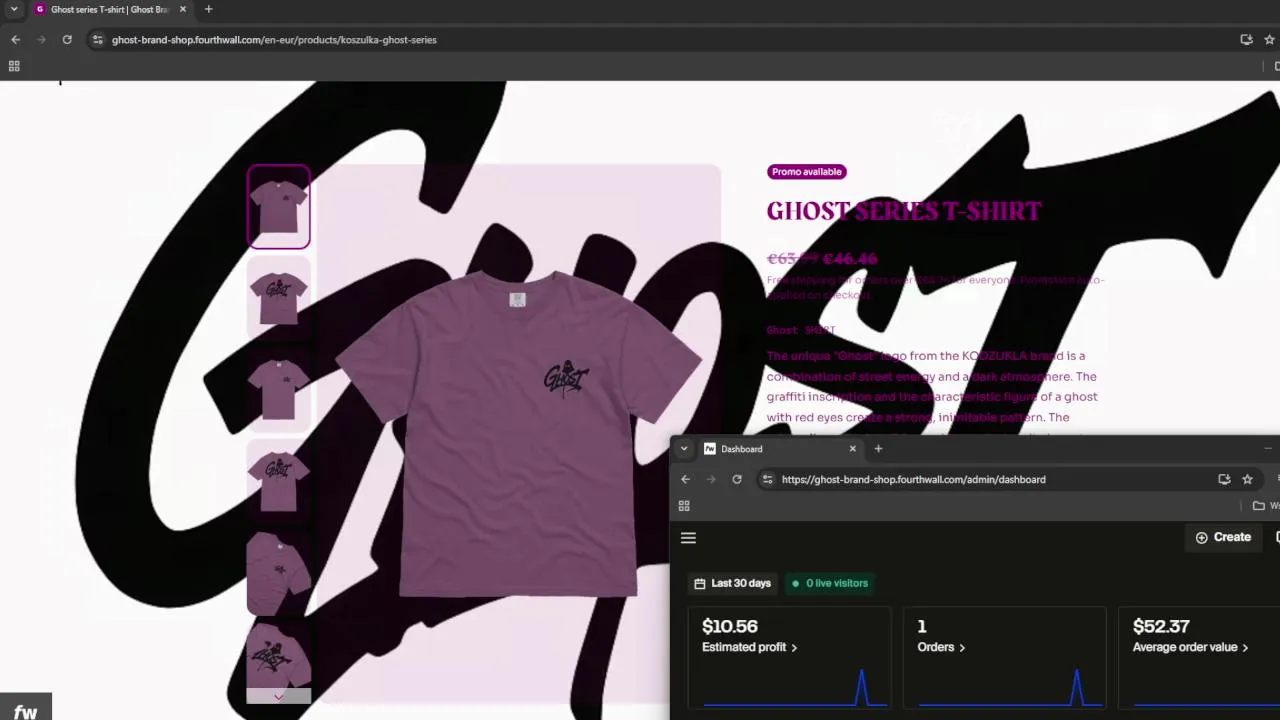Click the $52.37 average order value figure

click(1161, 626)
